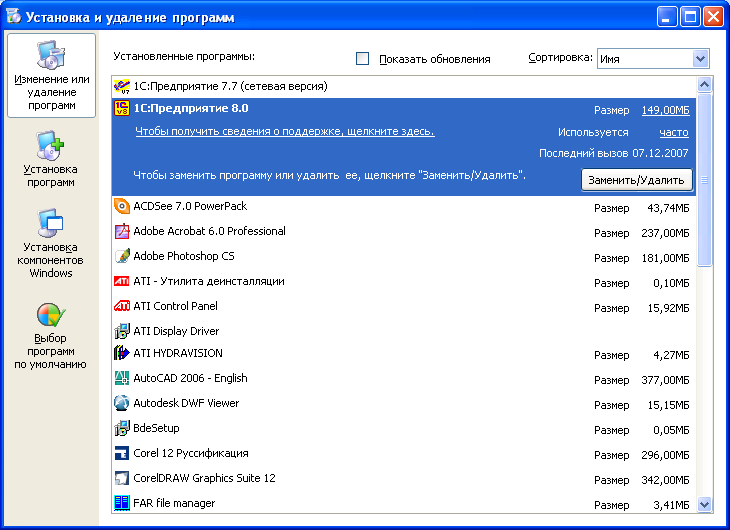
Task: Select the ACDSee 7.0 PowerPack entry
Action: (404, 207)
